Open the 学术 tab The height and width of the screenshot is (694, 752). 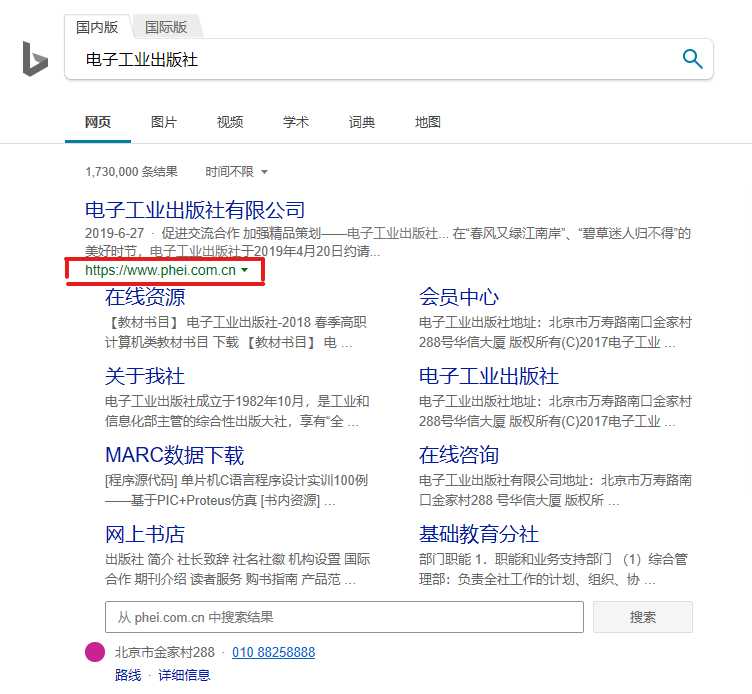pos(296,122)
